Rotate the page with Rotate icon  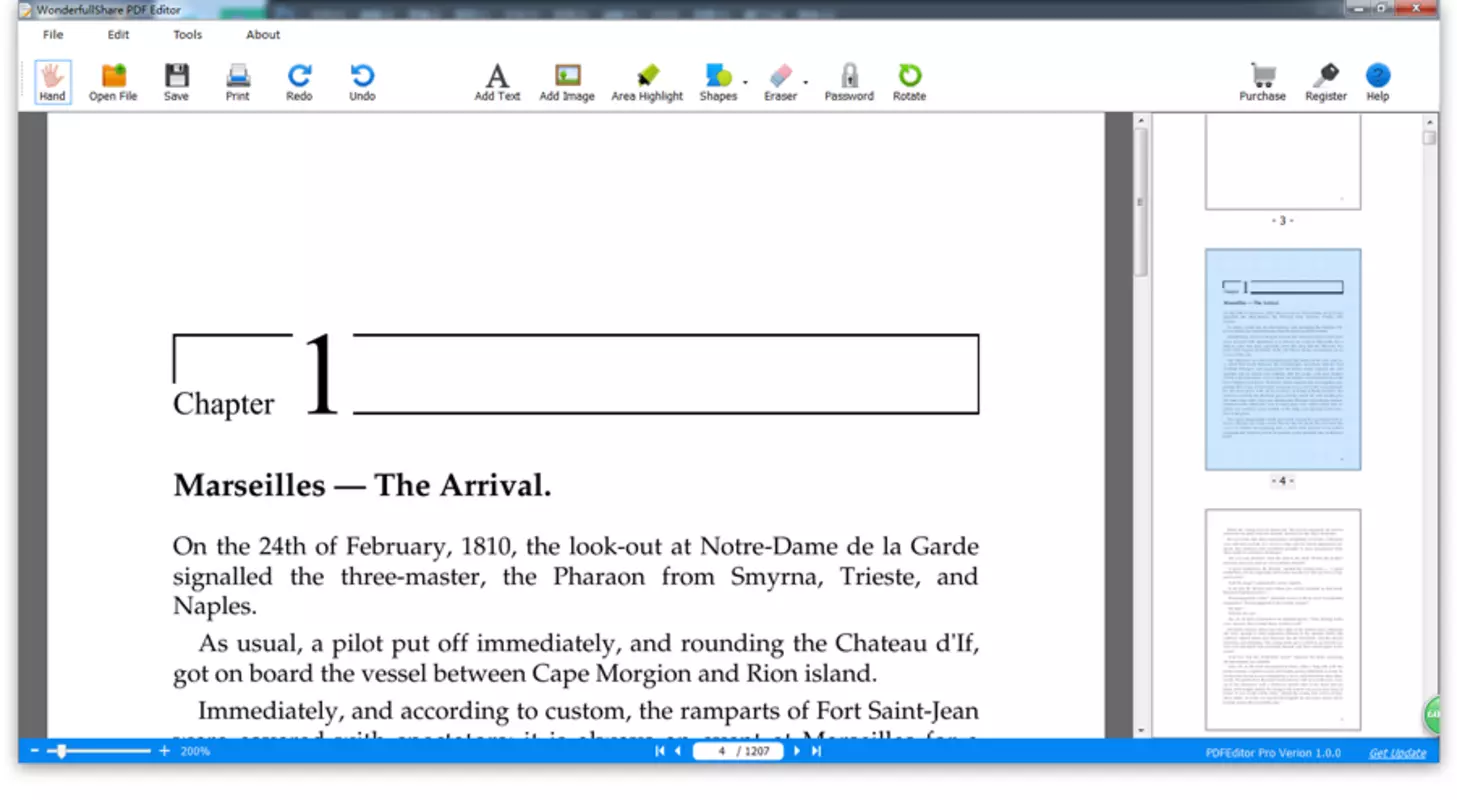tap(909, 81)
